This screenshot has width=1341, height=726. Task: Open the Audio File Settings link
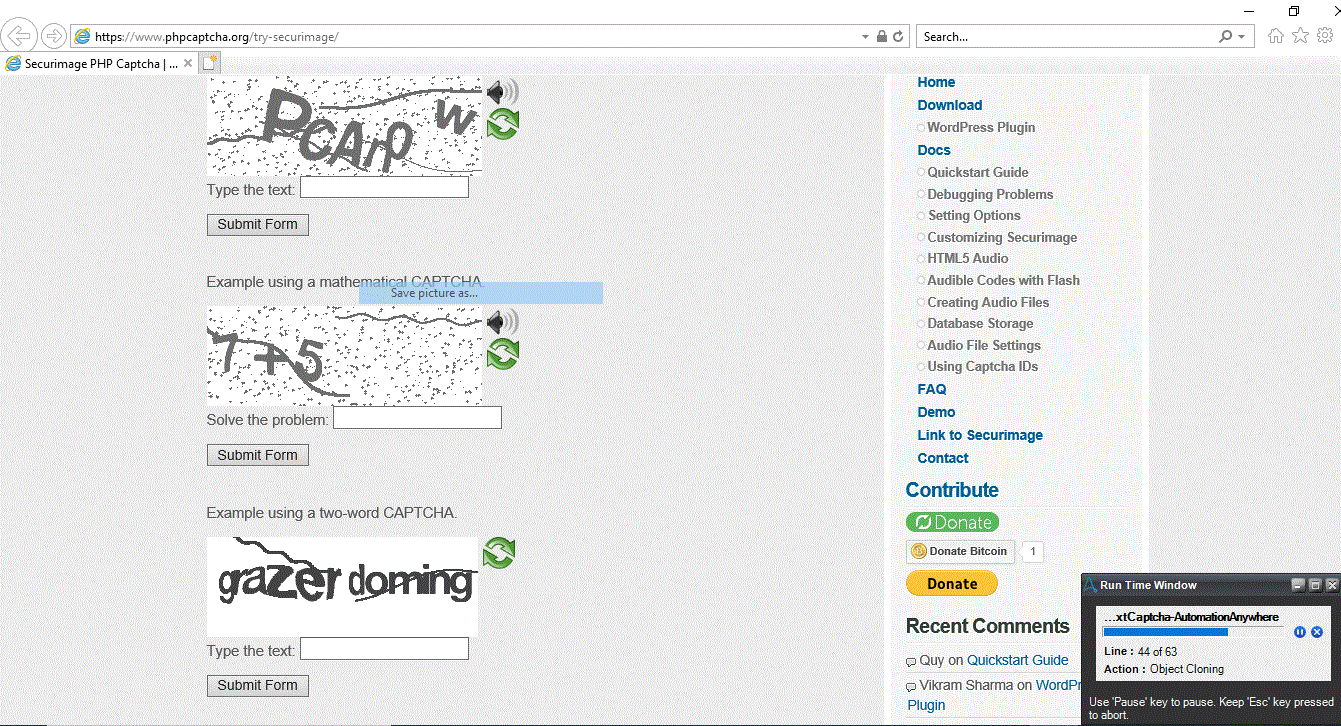984,345
